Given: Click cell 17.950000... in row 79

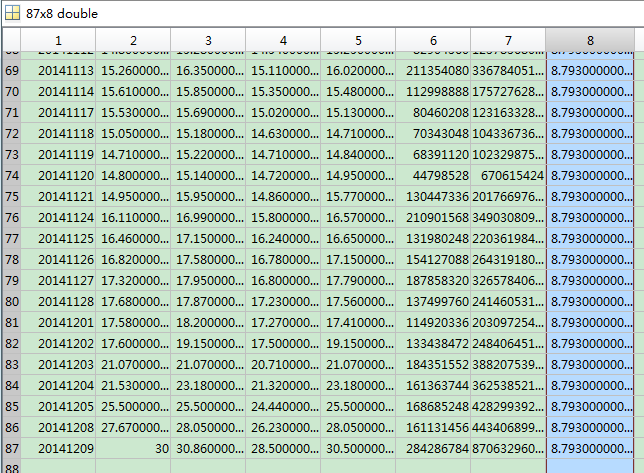Looking at the screenshot, I should pyautogui.click(x=208, y=280).
